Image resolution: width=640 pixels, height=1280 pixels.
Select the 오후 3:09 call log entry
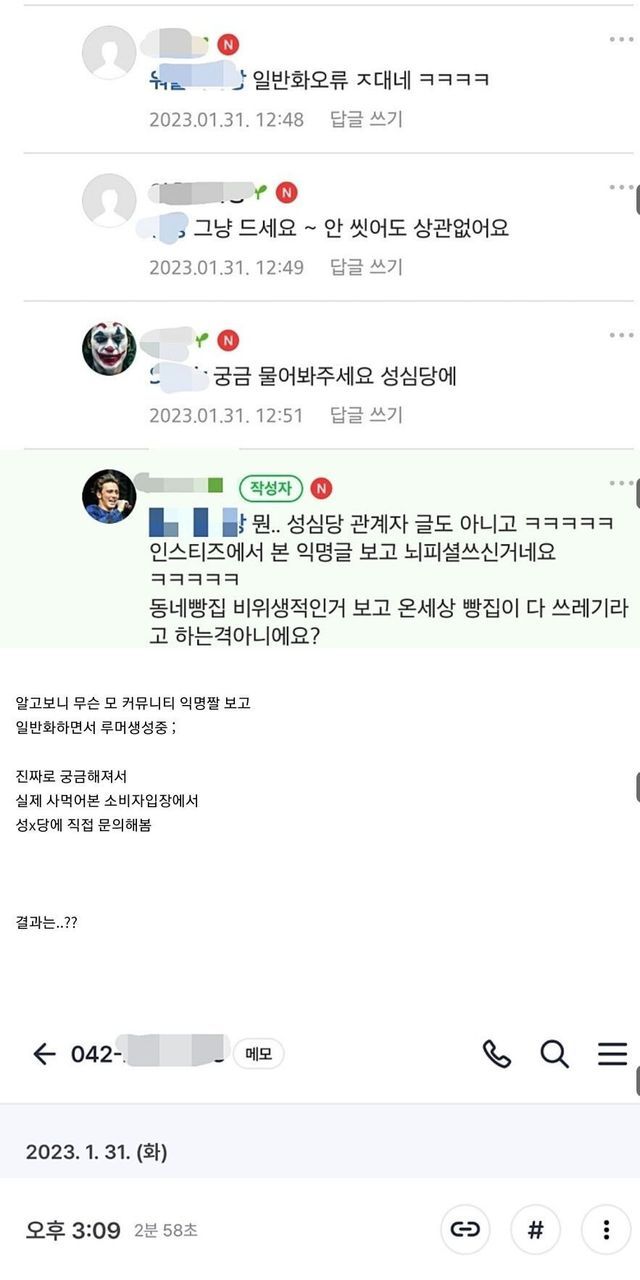(x=320, y=1231)
